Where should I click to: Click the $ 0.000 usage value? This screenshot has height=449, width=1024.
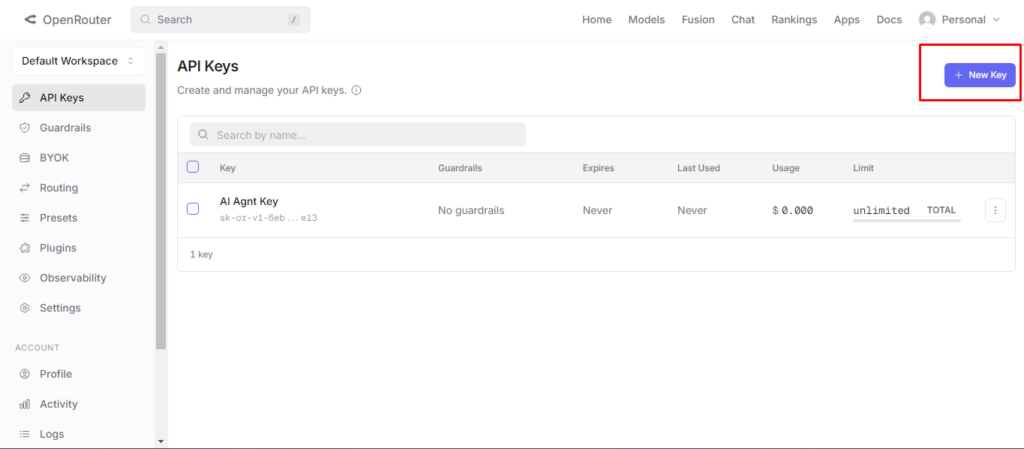coord(792,210)
